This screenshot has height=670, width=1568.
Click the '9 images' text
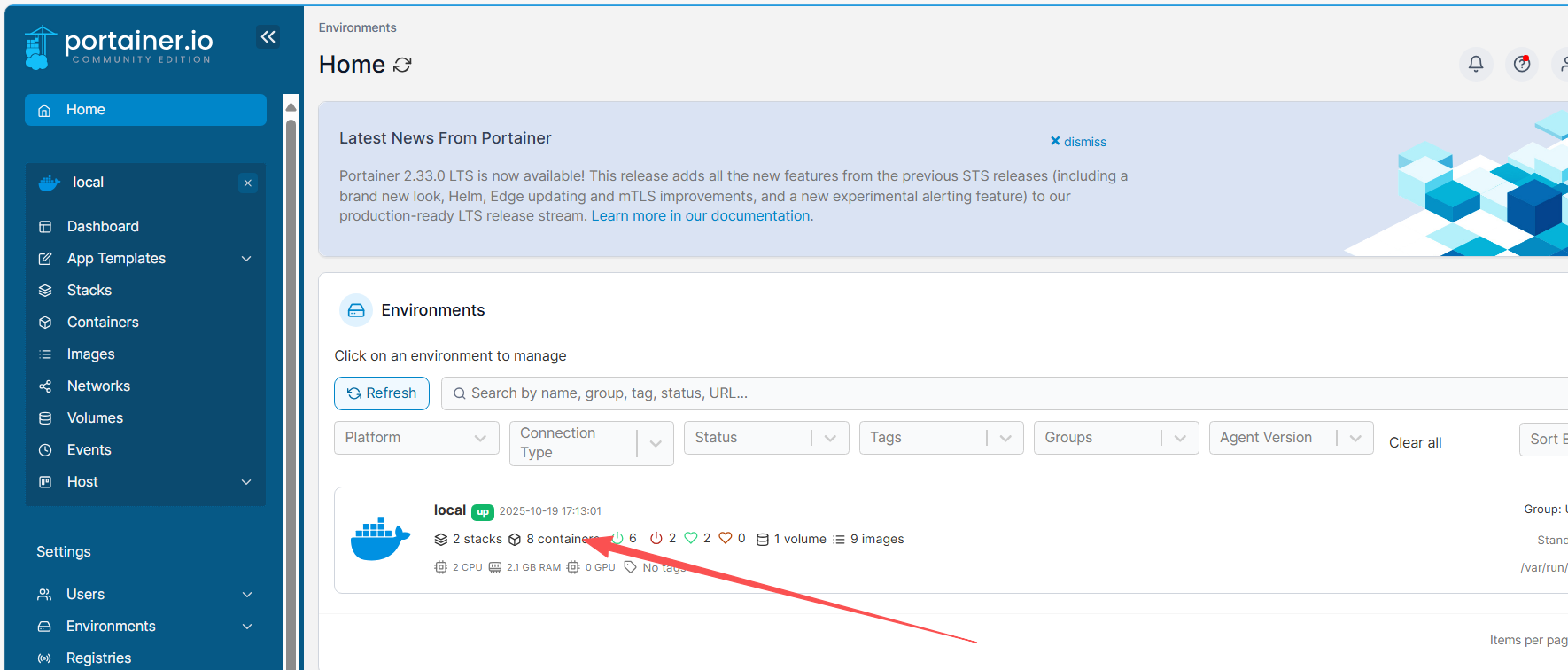coord(877,539)
